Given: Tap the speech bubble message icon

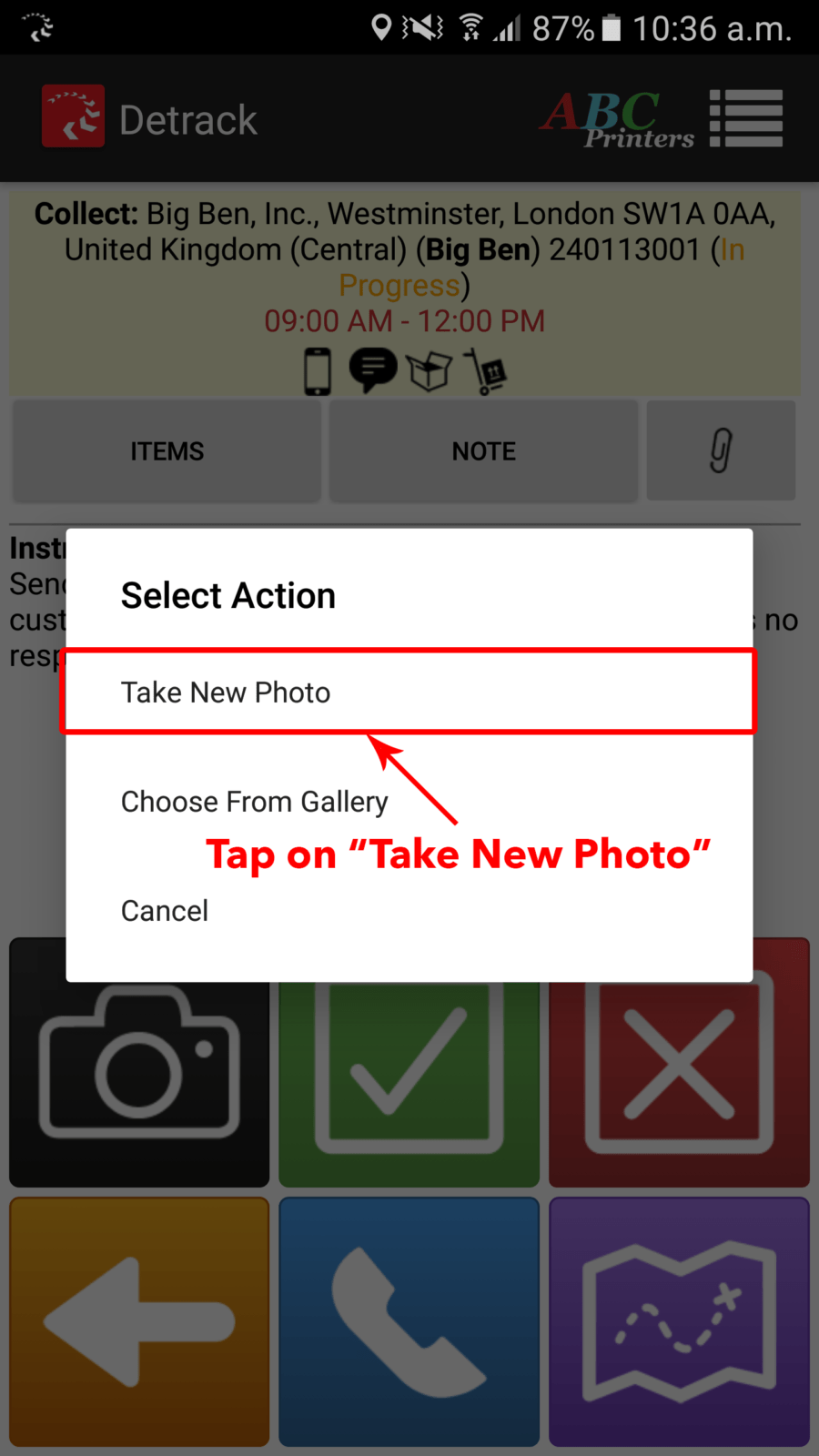Looking at the screenshot, I should tap(373, 371).
